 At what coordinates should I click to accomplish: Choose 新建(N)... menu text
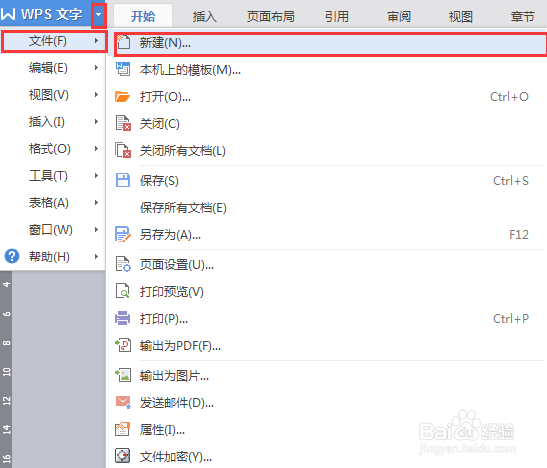coord(165,43)
